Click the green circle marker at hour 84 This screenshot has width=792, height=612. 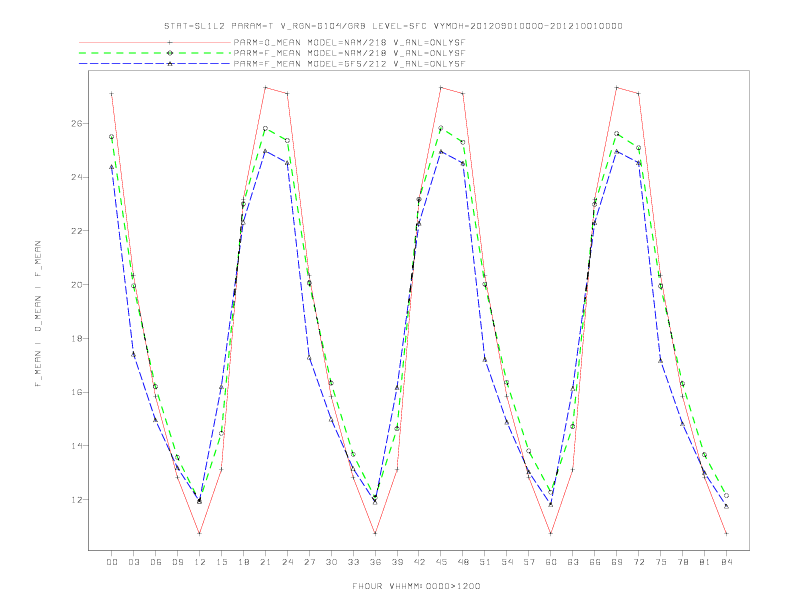click(726, 496)
